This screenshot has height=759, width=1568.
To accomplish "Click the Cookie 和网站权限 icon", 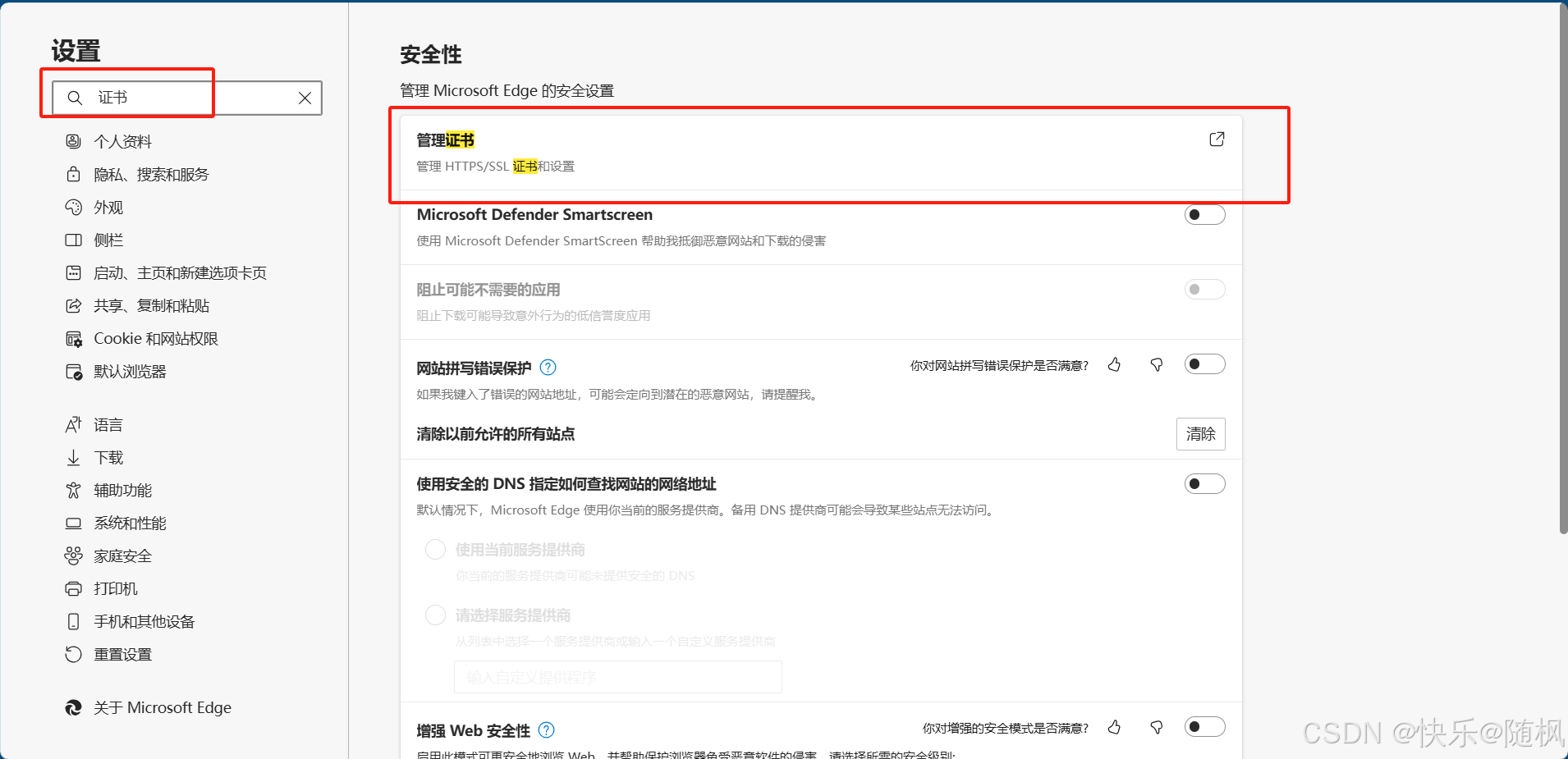I will point(73,339).
